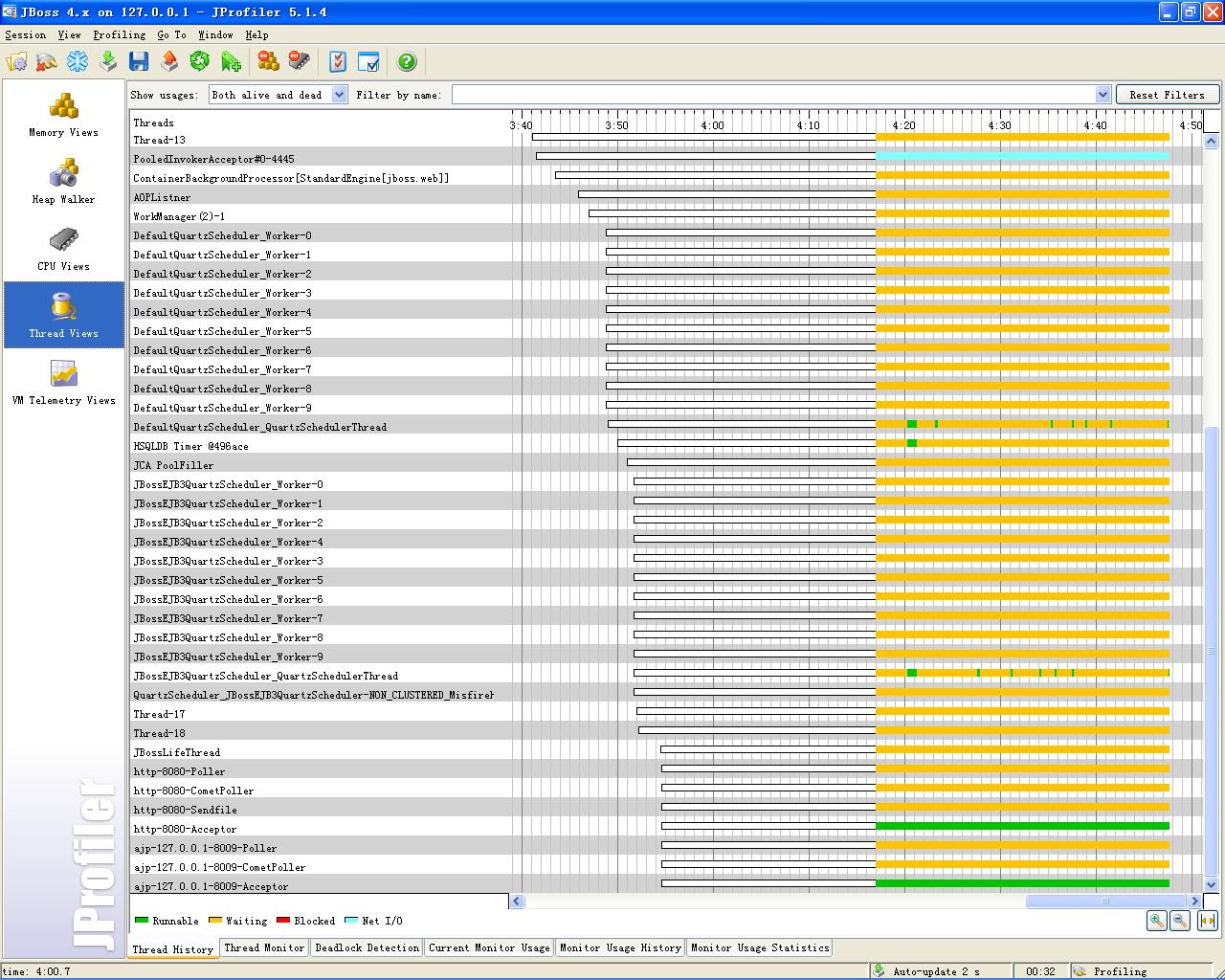Image resolution: width=1225 pixels, height=980 pixels.
Task: Click the green Runnable legend swatch
Action: 142,921
